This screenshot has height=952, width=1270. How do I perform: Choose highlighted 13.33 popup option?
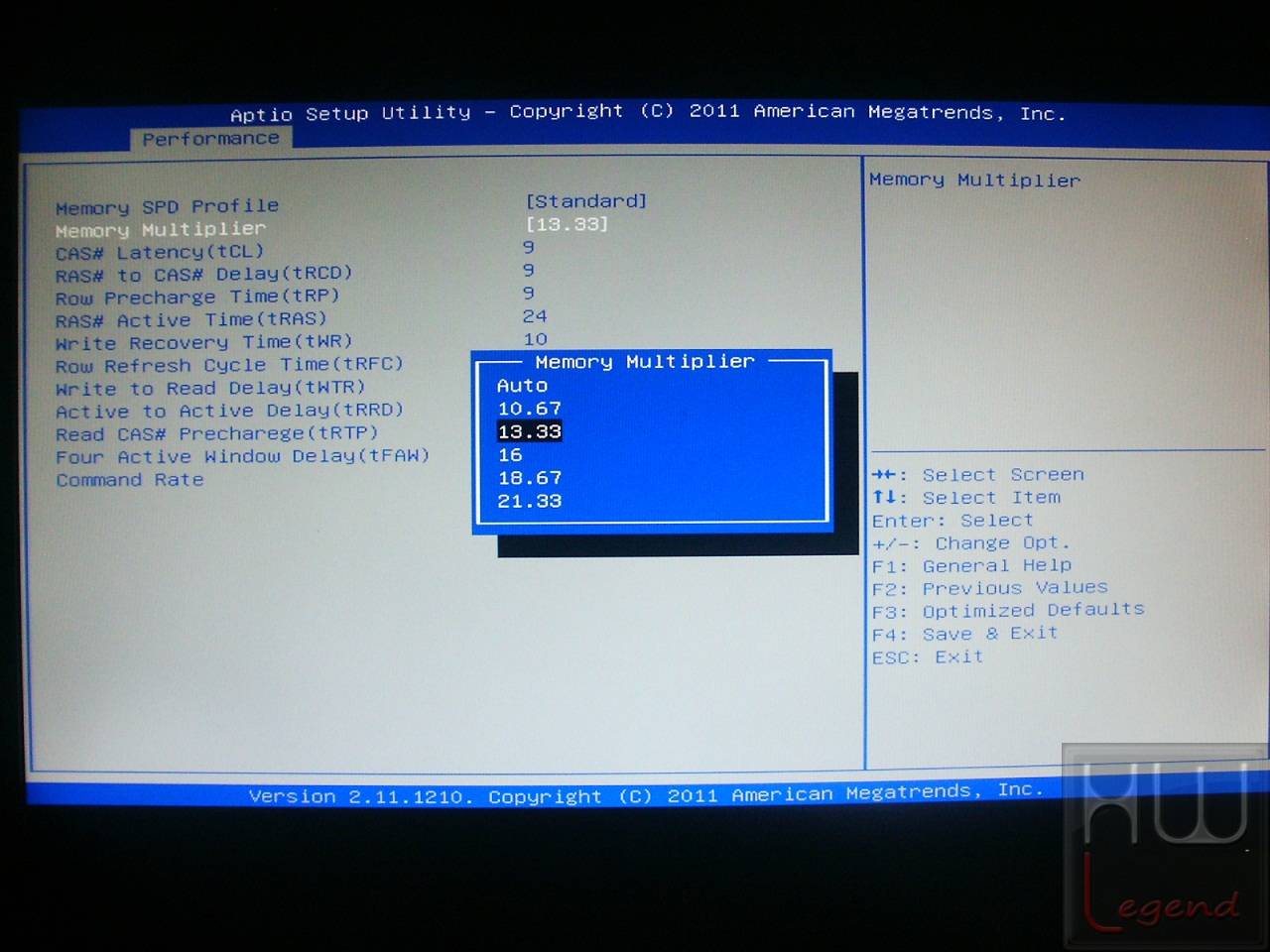coord(529,431)
